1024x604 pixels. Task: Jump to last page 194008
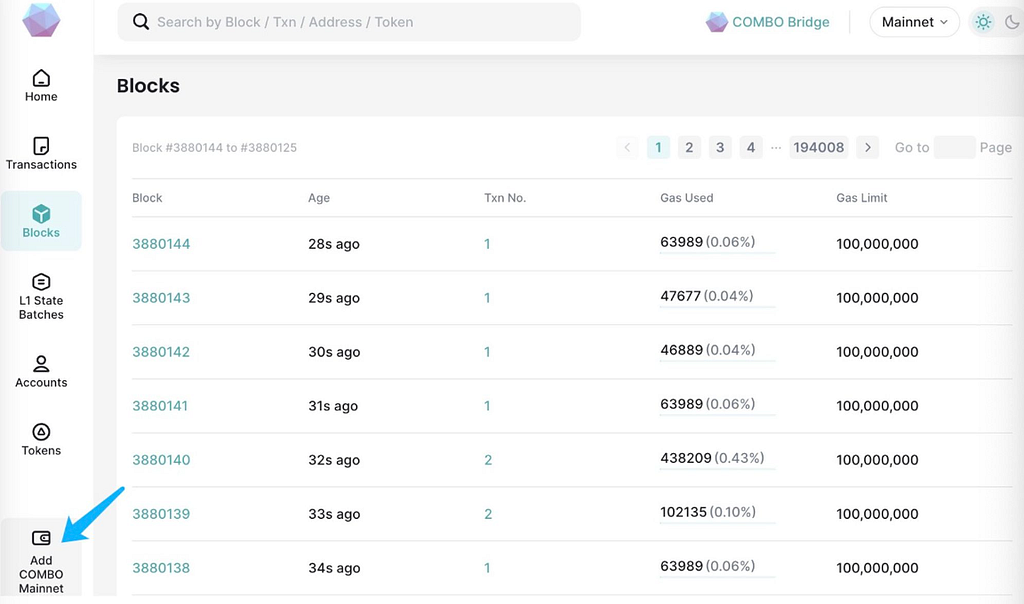click(818, 148)
